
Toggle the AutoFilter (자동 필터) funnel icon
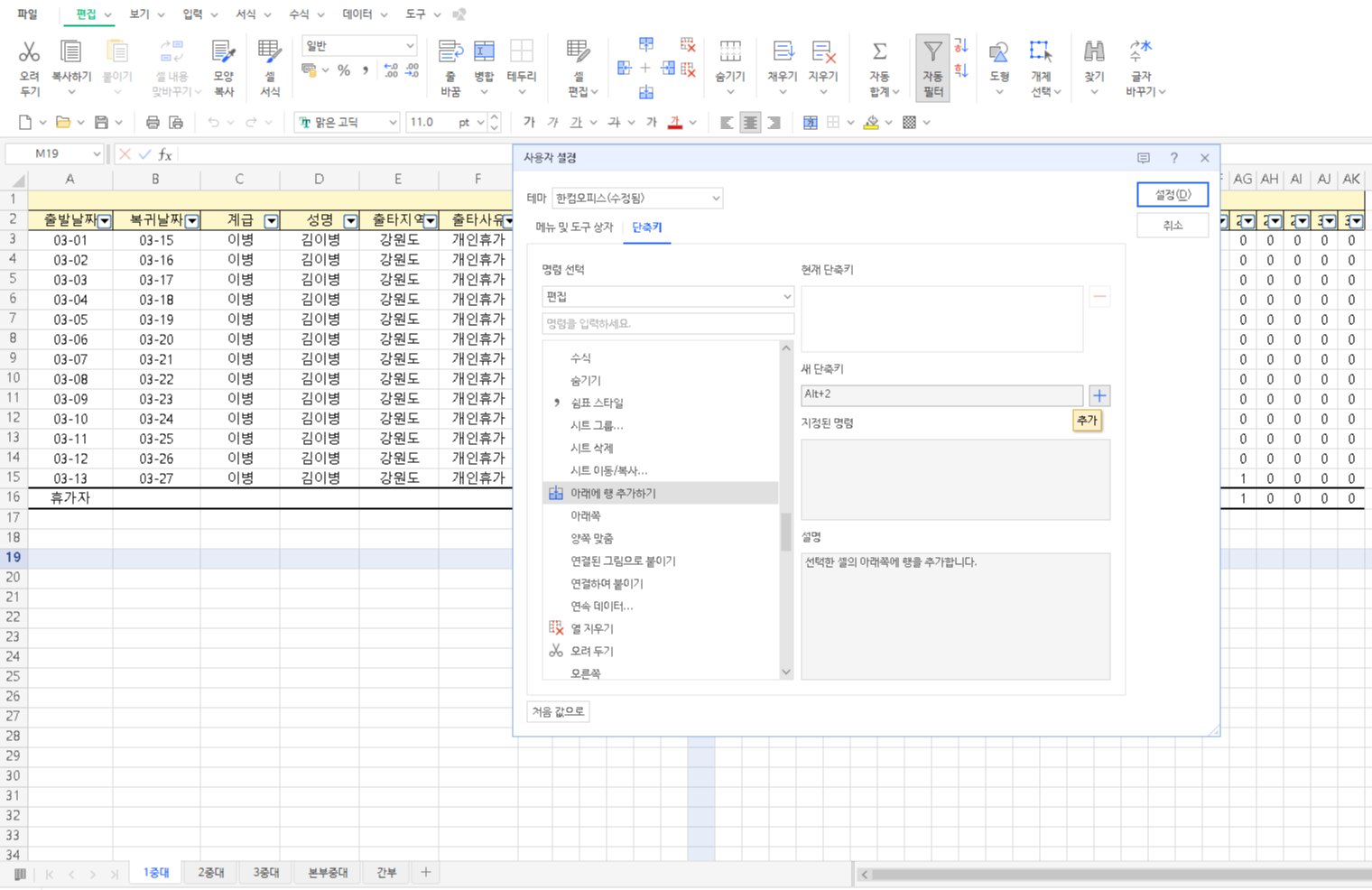(x=932, y=52)
